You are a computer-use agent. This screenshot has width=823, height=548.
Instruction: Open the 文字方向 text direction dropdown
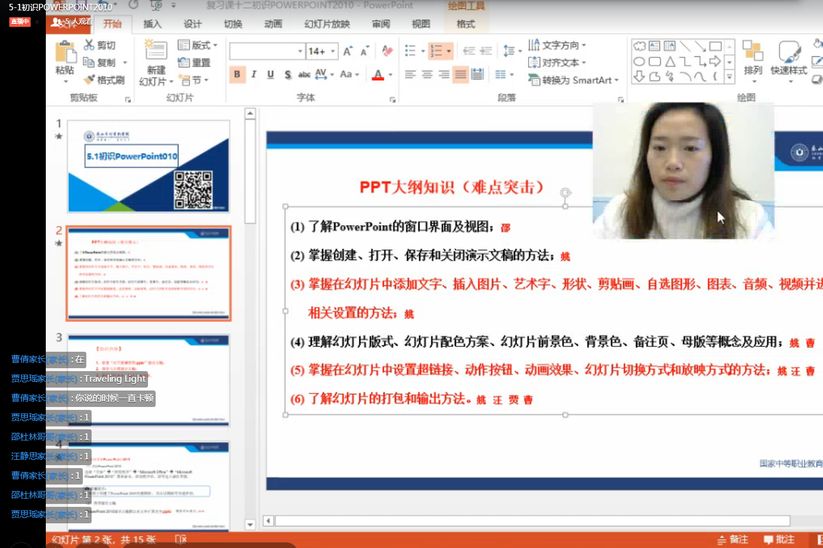point(557,45)
